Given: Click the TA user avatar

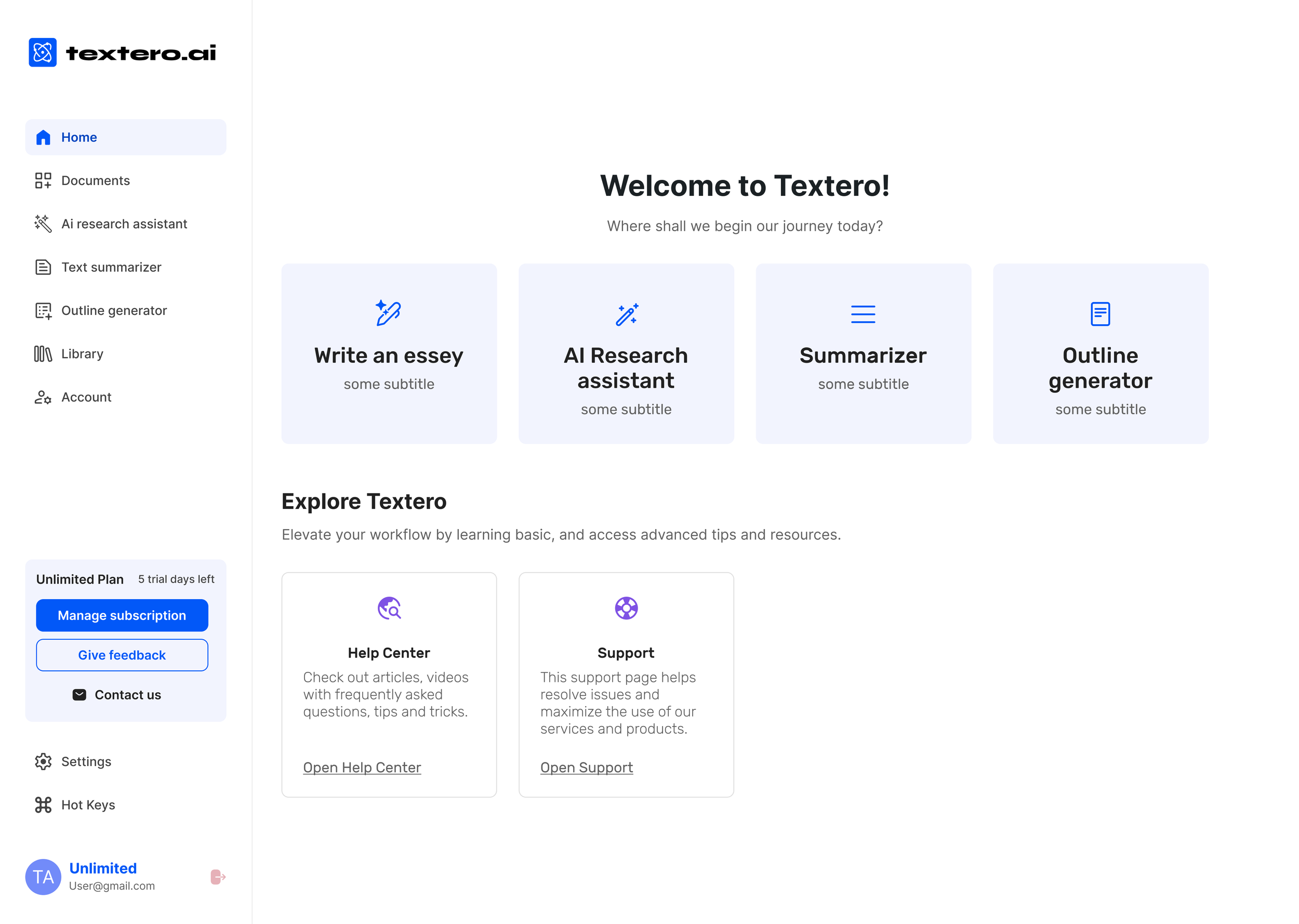Looking at the screenshot, I should 43,877.
